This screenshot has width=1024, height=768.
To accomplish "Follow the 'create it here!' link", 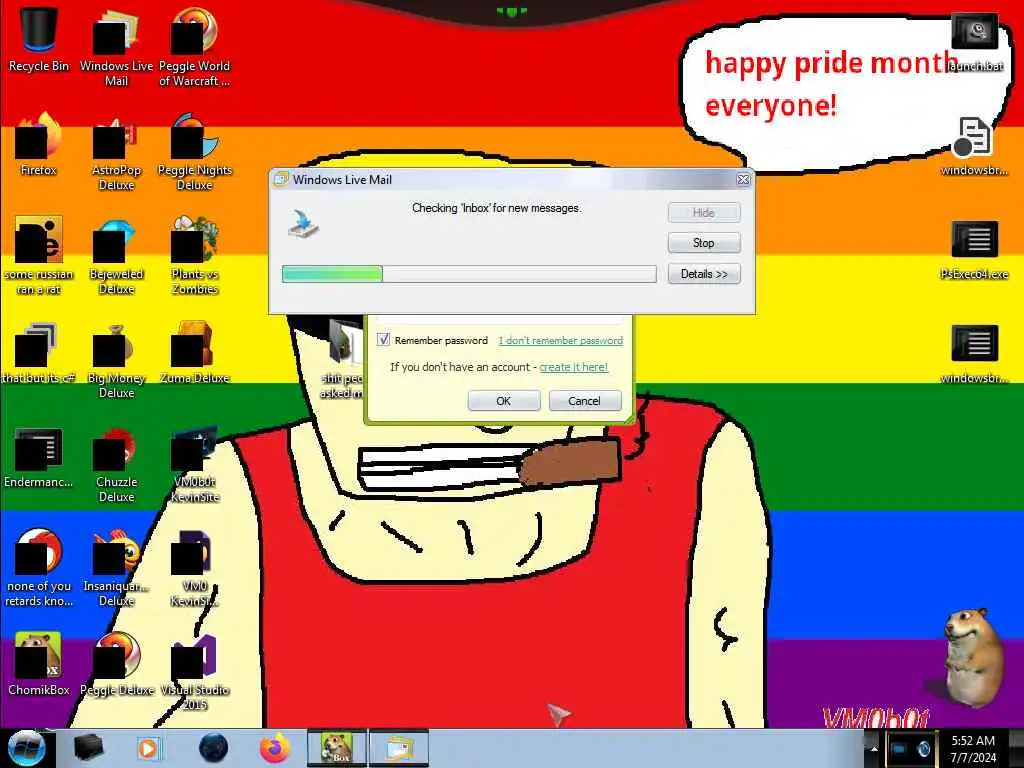I will click(573, 367).
